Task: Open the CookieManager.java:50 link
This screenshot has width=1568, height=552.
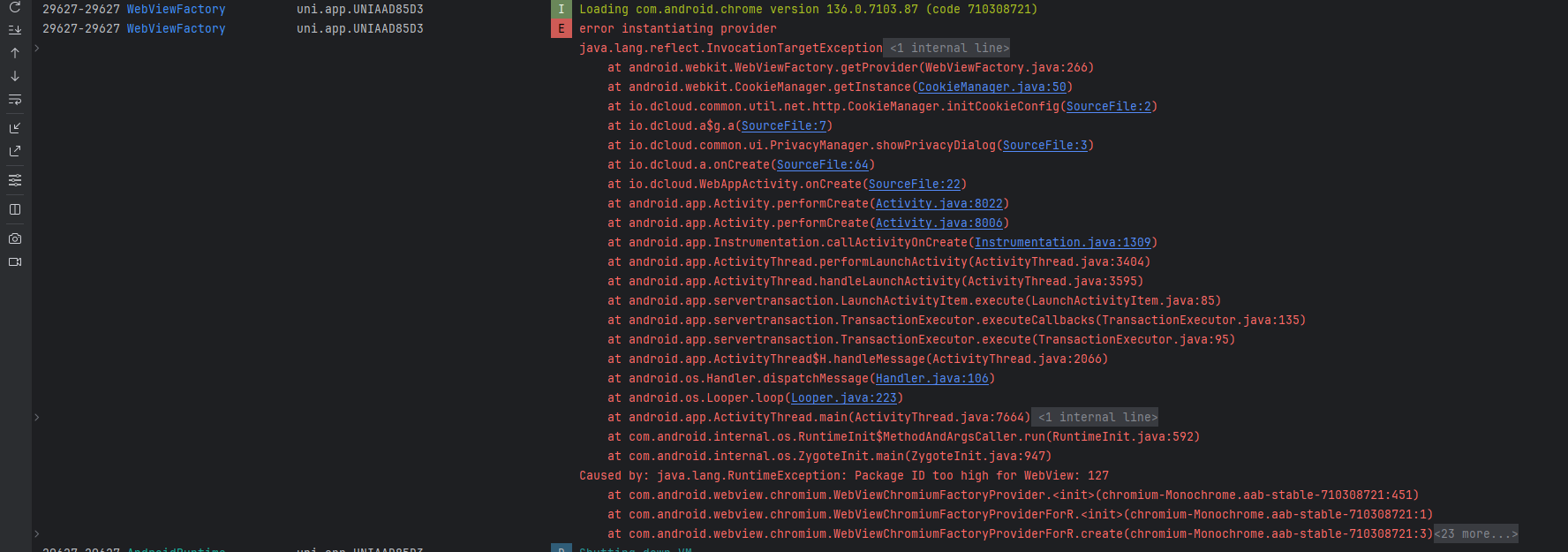Action: click(x=992, y=87)
